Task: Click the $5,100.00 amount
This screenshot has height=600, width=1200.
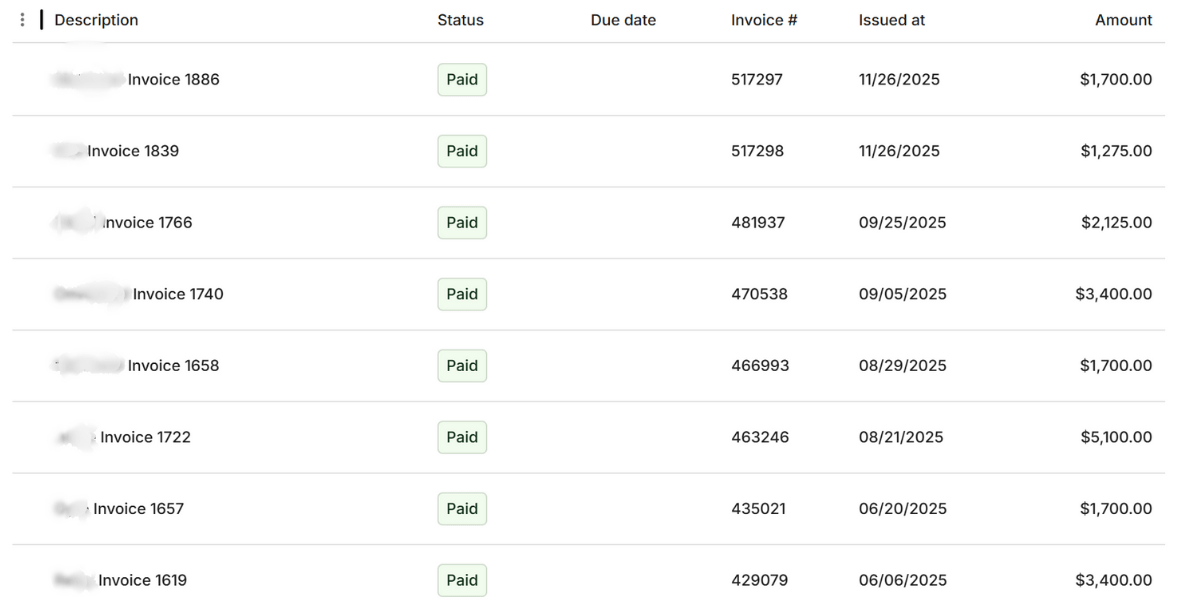Action: pos(1115,437)
